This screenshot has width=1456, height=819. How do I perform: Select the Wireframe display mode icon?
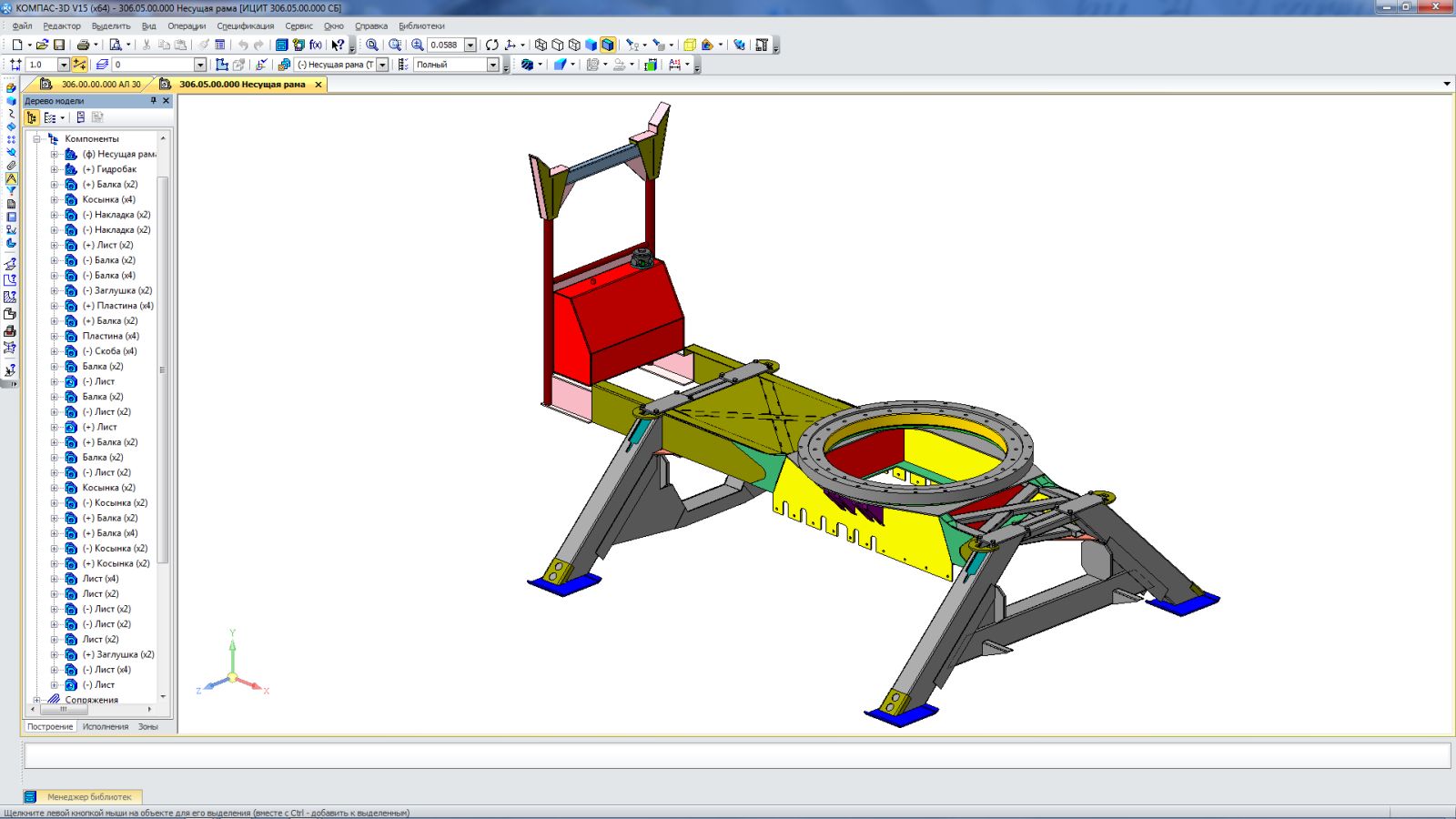coord(541,45)
